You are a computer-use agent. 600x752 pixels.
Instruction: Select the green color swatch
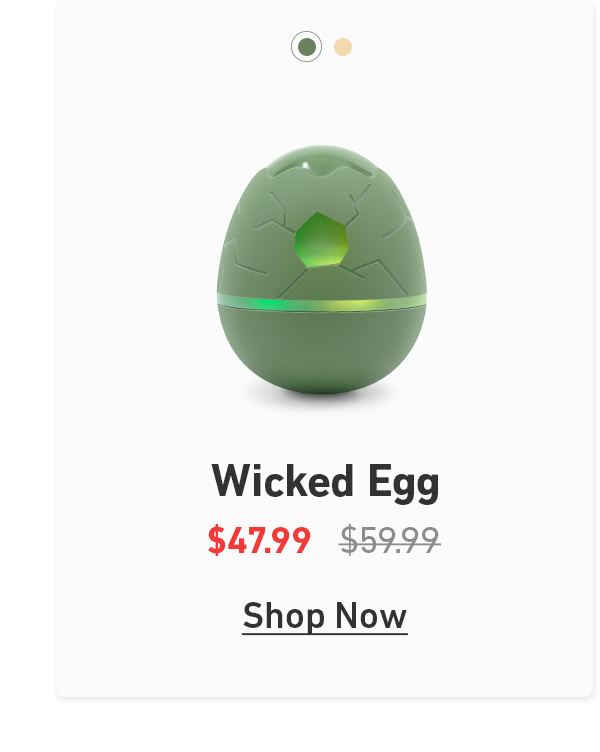306,47
